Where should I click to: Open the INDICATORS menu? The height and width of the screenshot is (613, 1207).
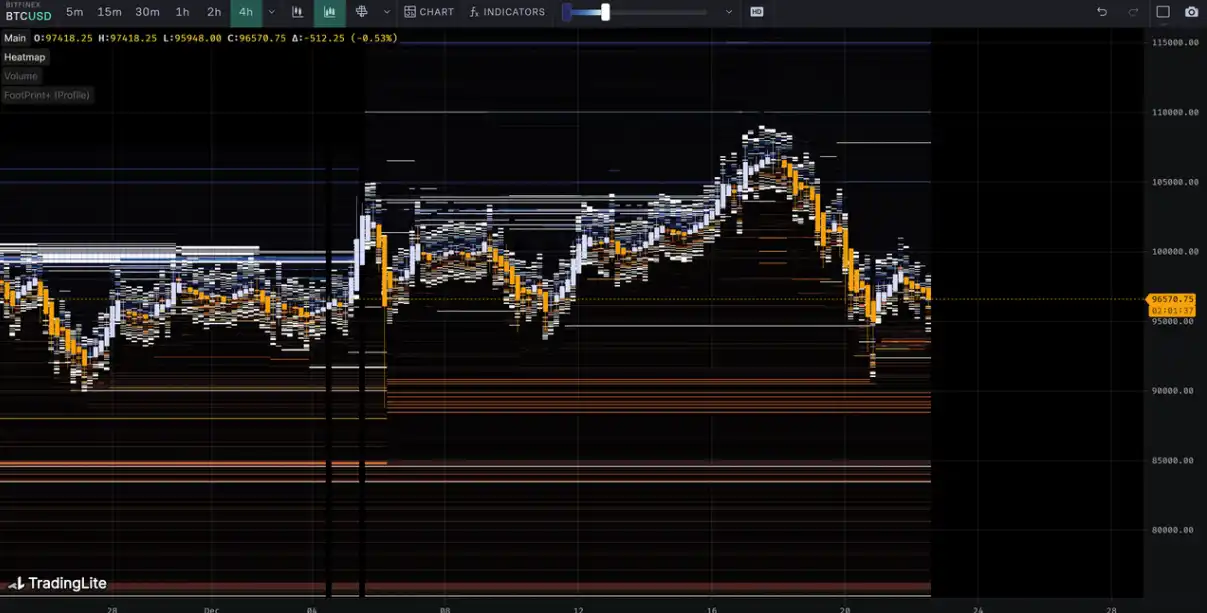point(507,12)
